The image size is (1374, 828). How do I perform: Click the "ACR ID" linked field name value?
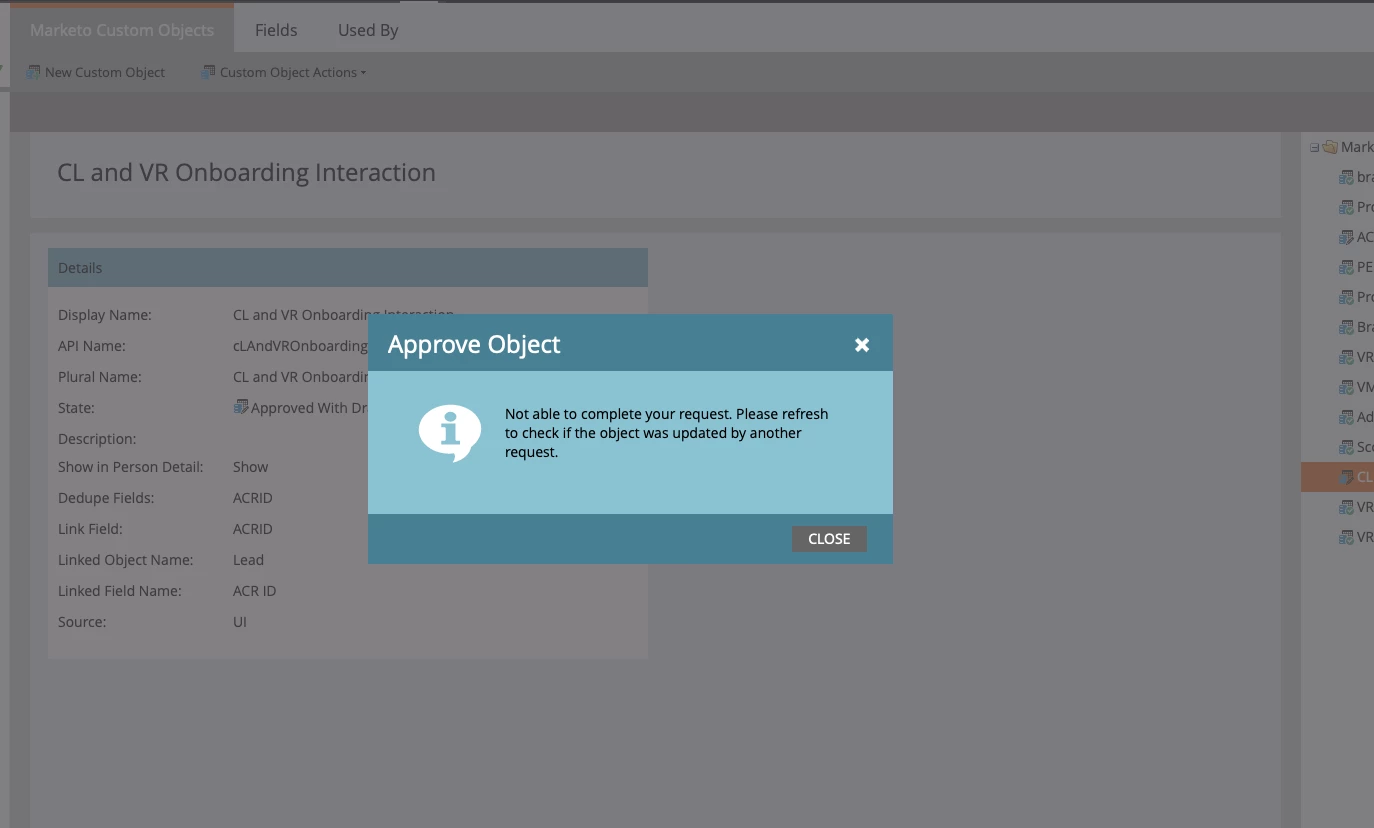(x=254, y=591)
